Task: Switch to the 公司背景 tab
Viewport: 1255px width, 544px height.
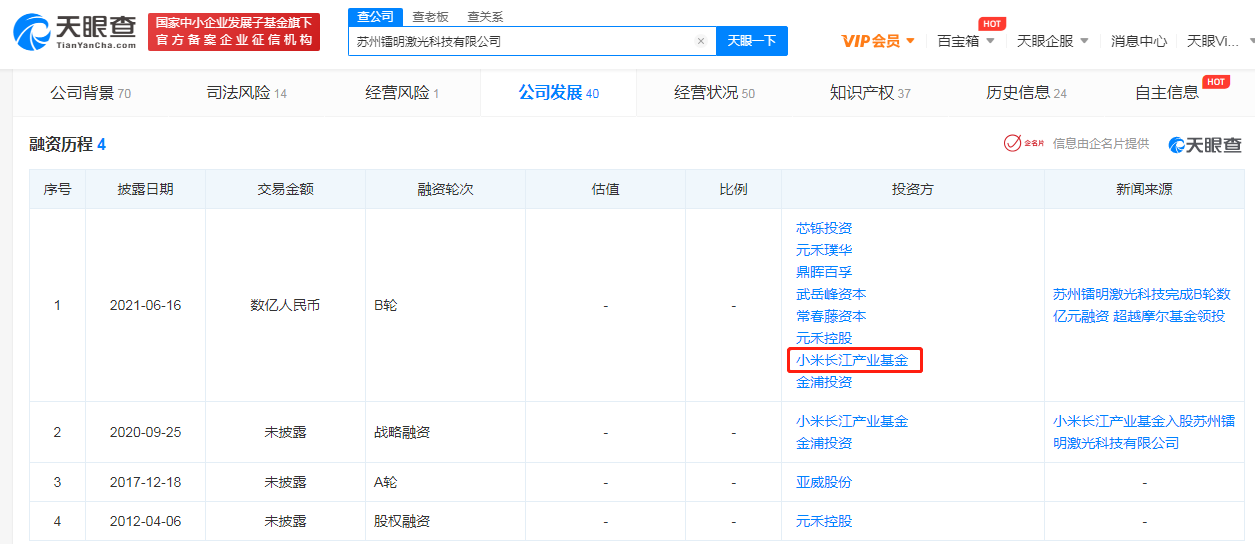Action: [90, 93]
